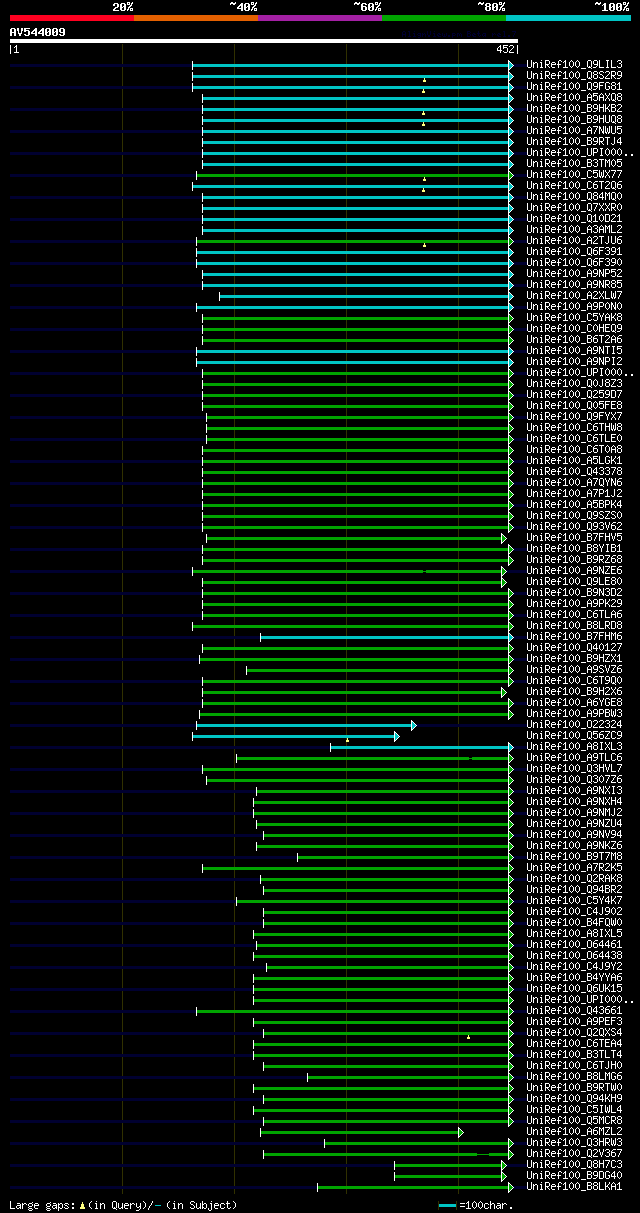Click the UniRef100_A5LGK1 label
Viewport: 640px width, 1213px height.
click(x=574, y=460)
